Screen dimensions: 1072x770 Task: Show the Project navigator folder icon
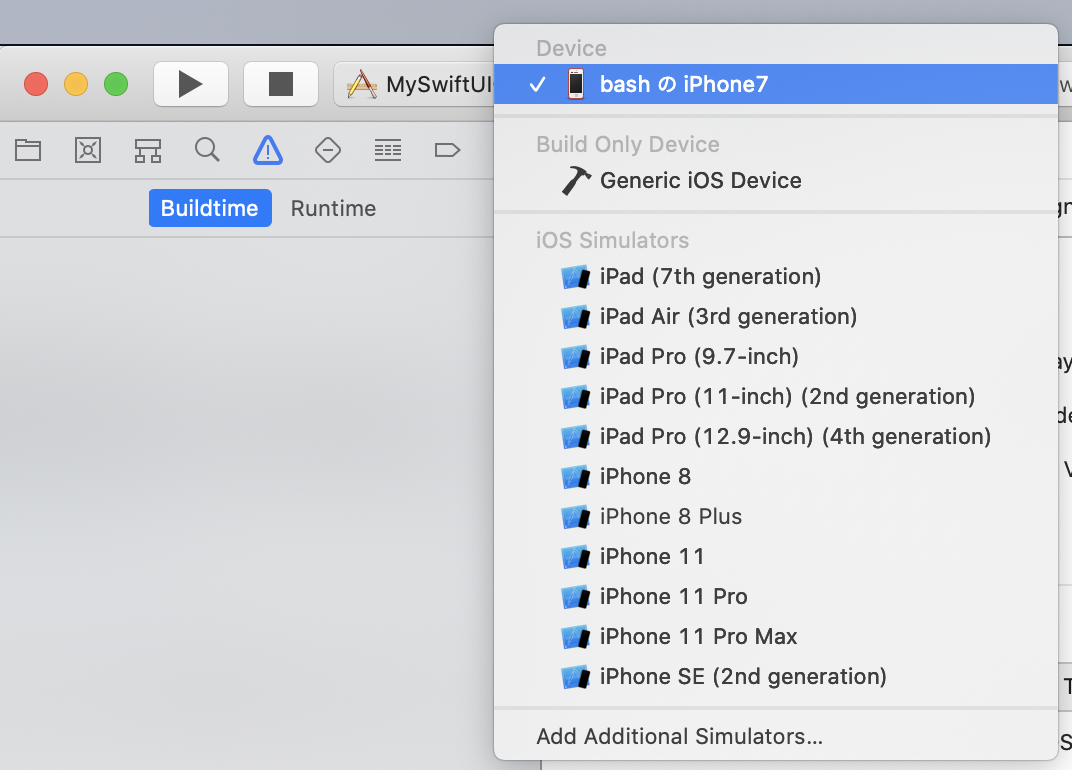(28, 150)
